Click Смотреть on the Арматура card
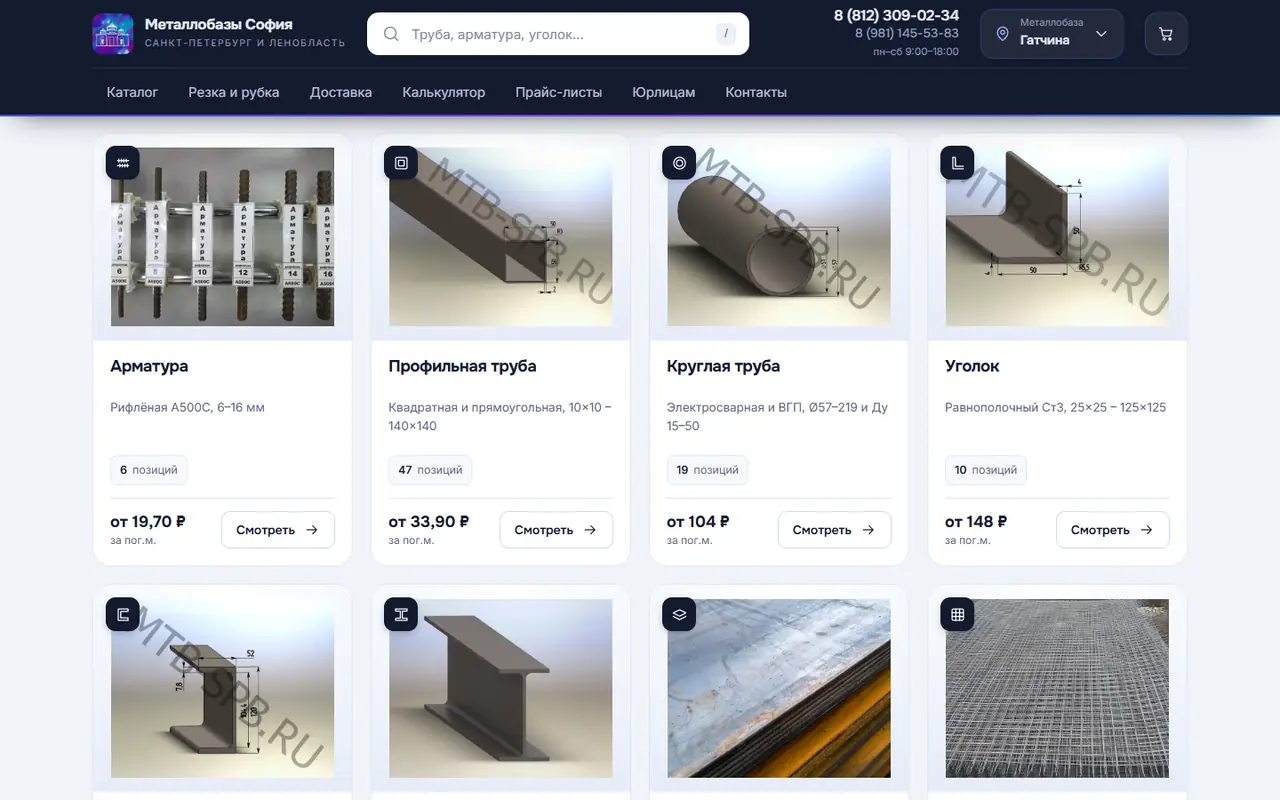1280x800 pixels. [278, 530]
